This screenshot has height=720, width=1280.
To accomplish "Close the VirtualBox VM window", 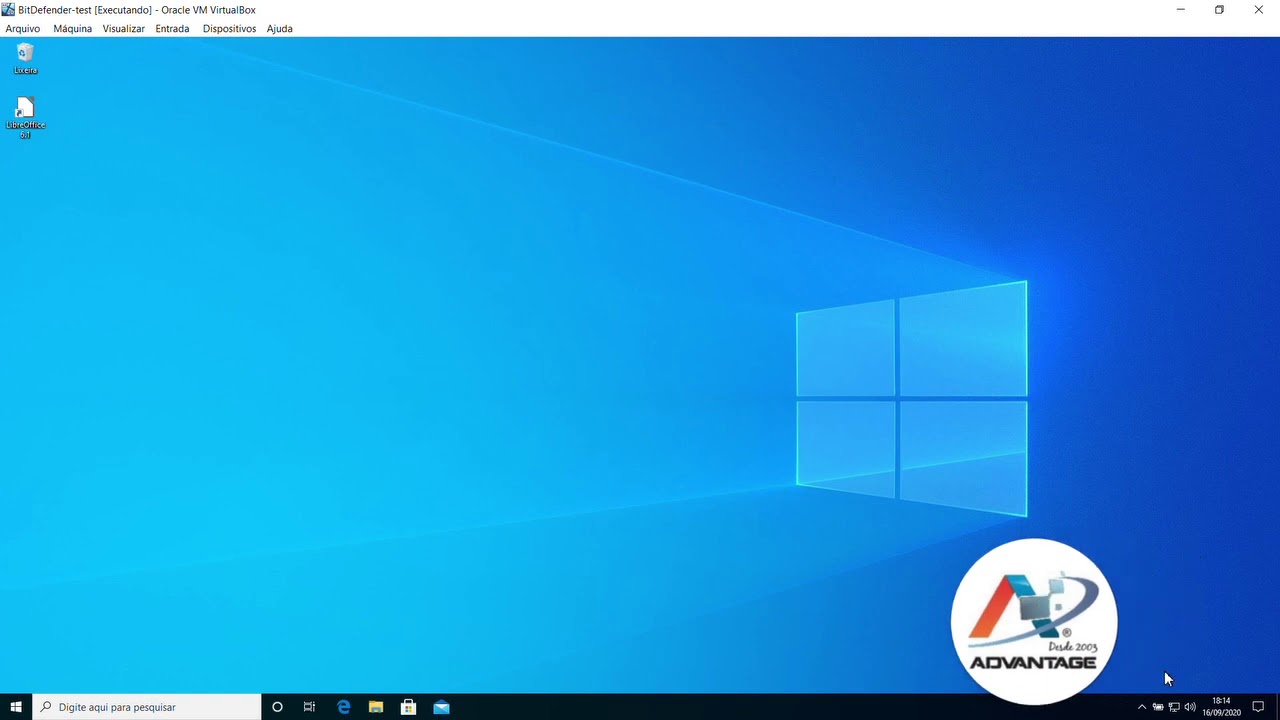I will point(1259,9).
